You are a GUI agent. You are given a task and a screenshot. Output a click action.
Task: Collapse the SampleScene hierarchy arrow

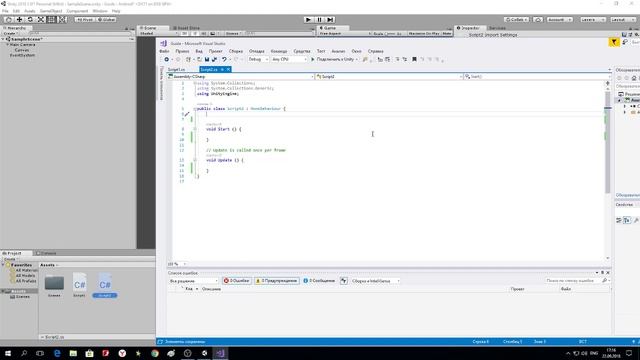[3, 39]
